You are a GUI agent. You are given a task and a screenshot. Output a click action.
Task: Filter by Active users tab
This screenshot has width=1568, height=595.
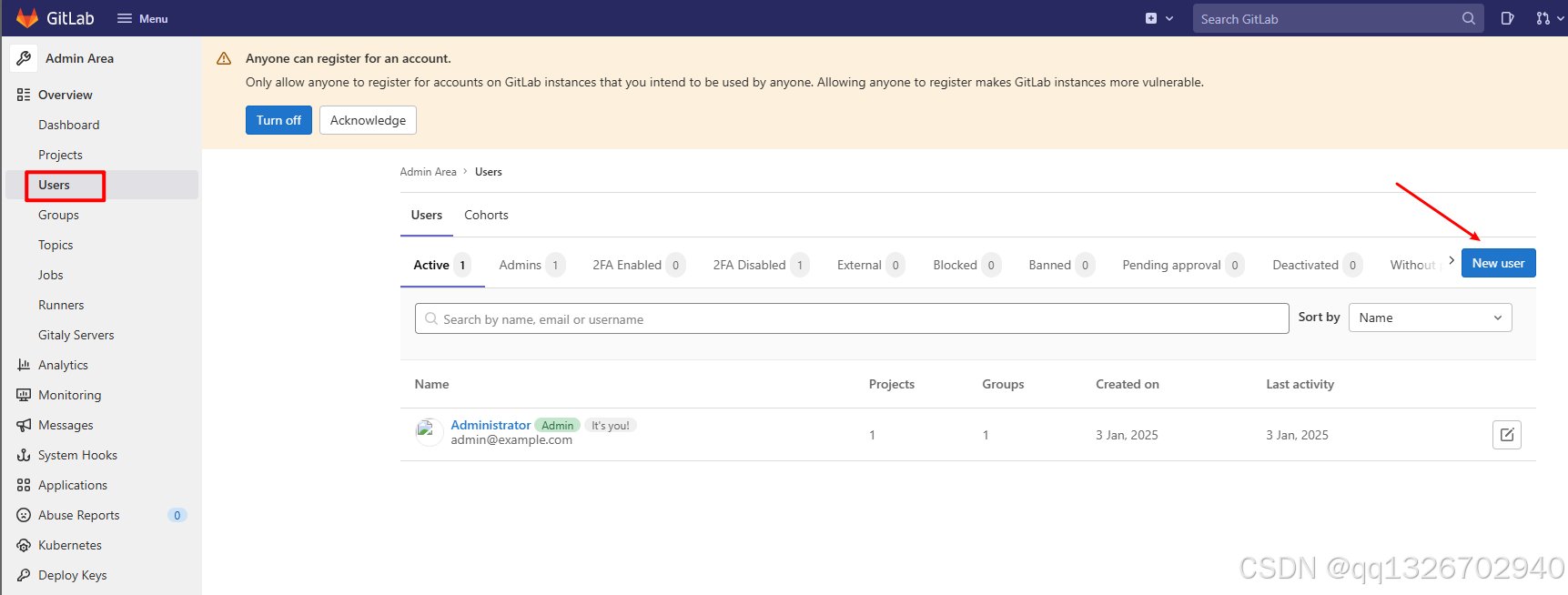(442, 265)
